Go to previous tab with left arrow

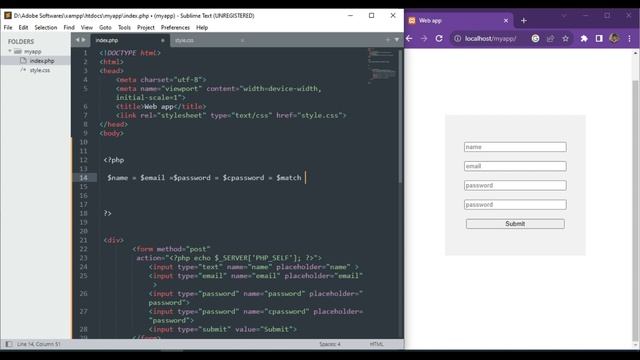pyautogui.click(x=78, y=40)
